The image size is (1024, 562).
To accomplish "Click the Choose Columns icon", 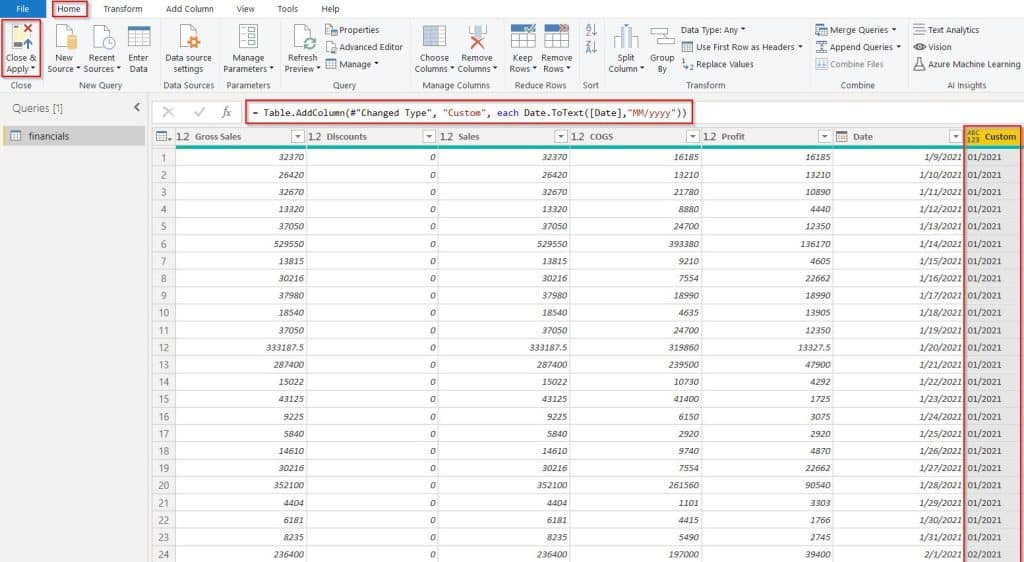I will tap(434, 37).
